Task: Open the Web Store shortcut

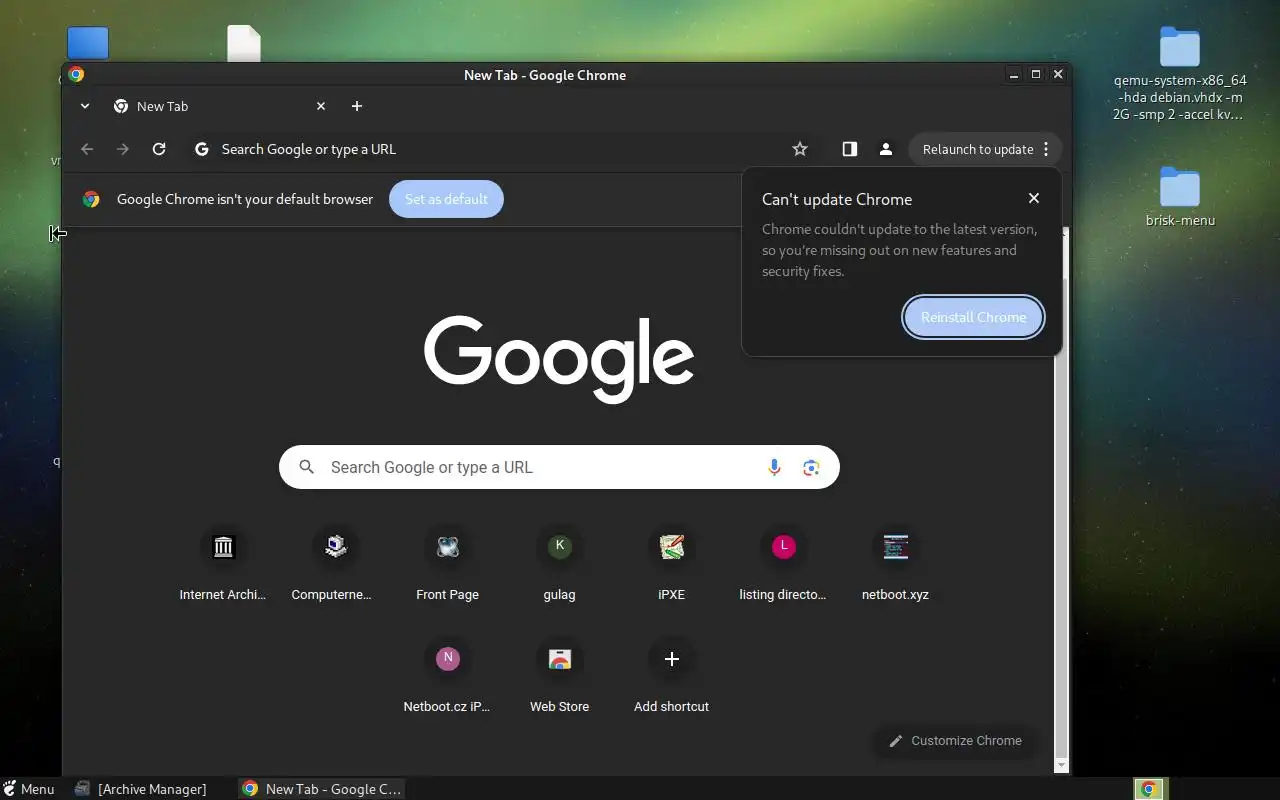Action: point(559,677)
